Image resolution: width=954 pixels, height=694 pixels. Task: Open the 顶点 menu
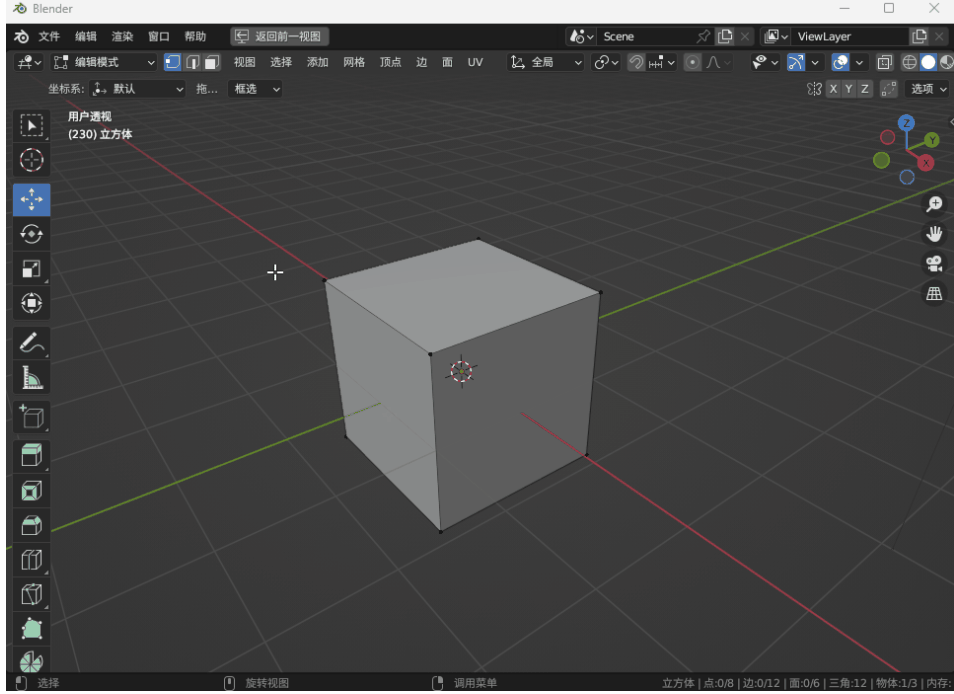coord(391,62)
